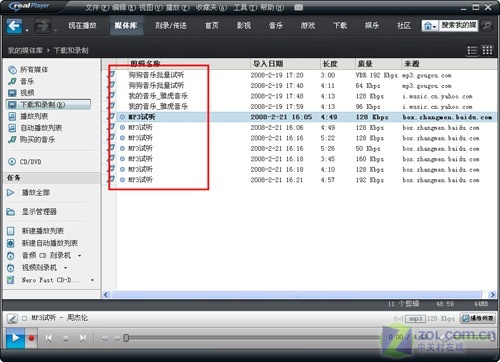
Task: Go back with the blue back arrow
Action: [x=14, y=26]
